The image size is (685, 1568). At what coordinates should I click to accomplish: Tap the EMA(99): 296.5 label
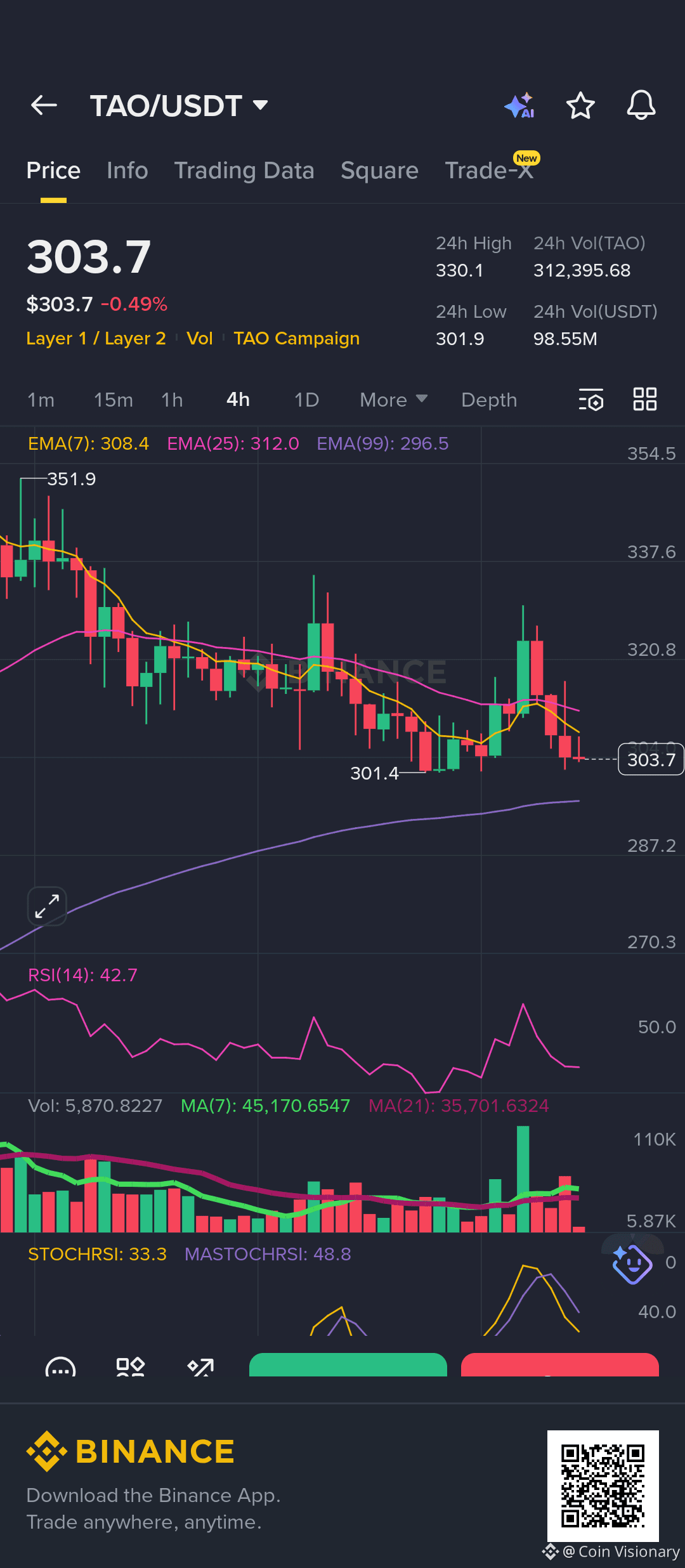click(382, 443)
